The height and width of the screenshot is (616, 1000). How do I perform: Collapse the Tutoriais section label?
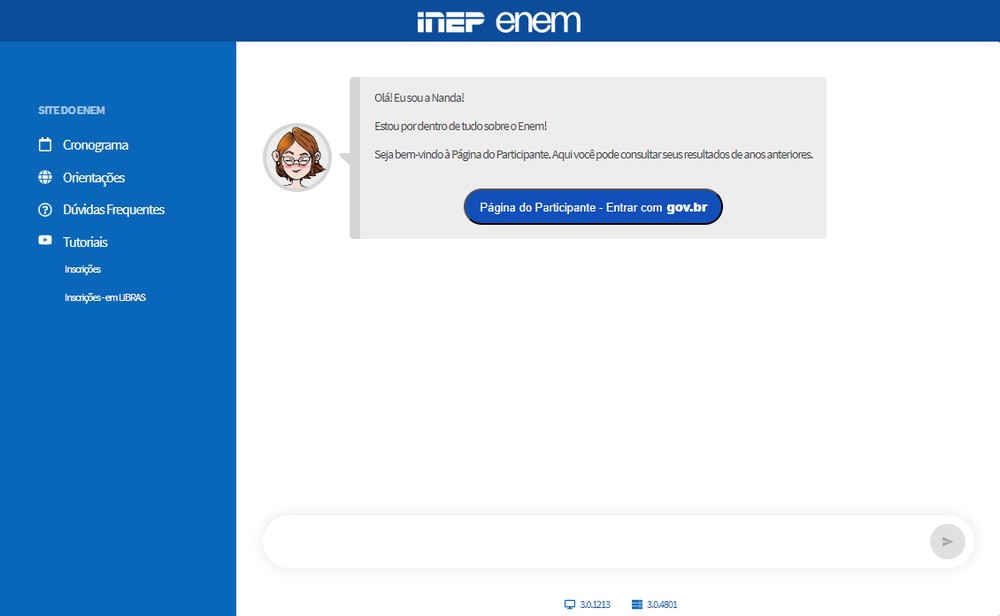tap(85, 242)
